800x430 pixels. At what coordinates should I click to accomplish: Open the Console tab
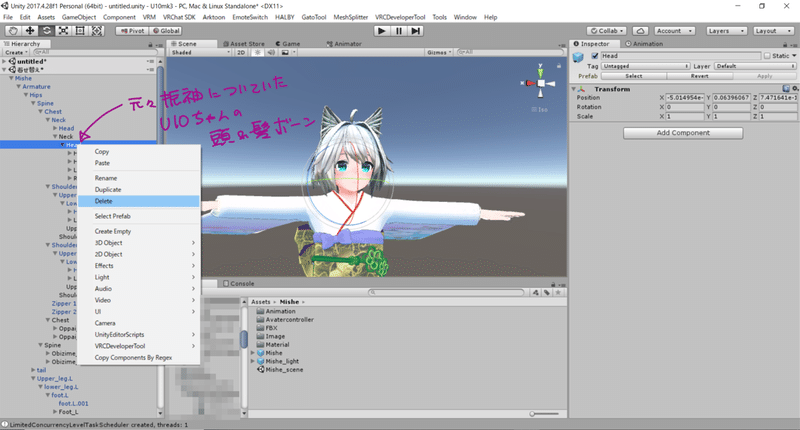pyautogui.click(x=238, y=283)
